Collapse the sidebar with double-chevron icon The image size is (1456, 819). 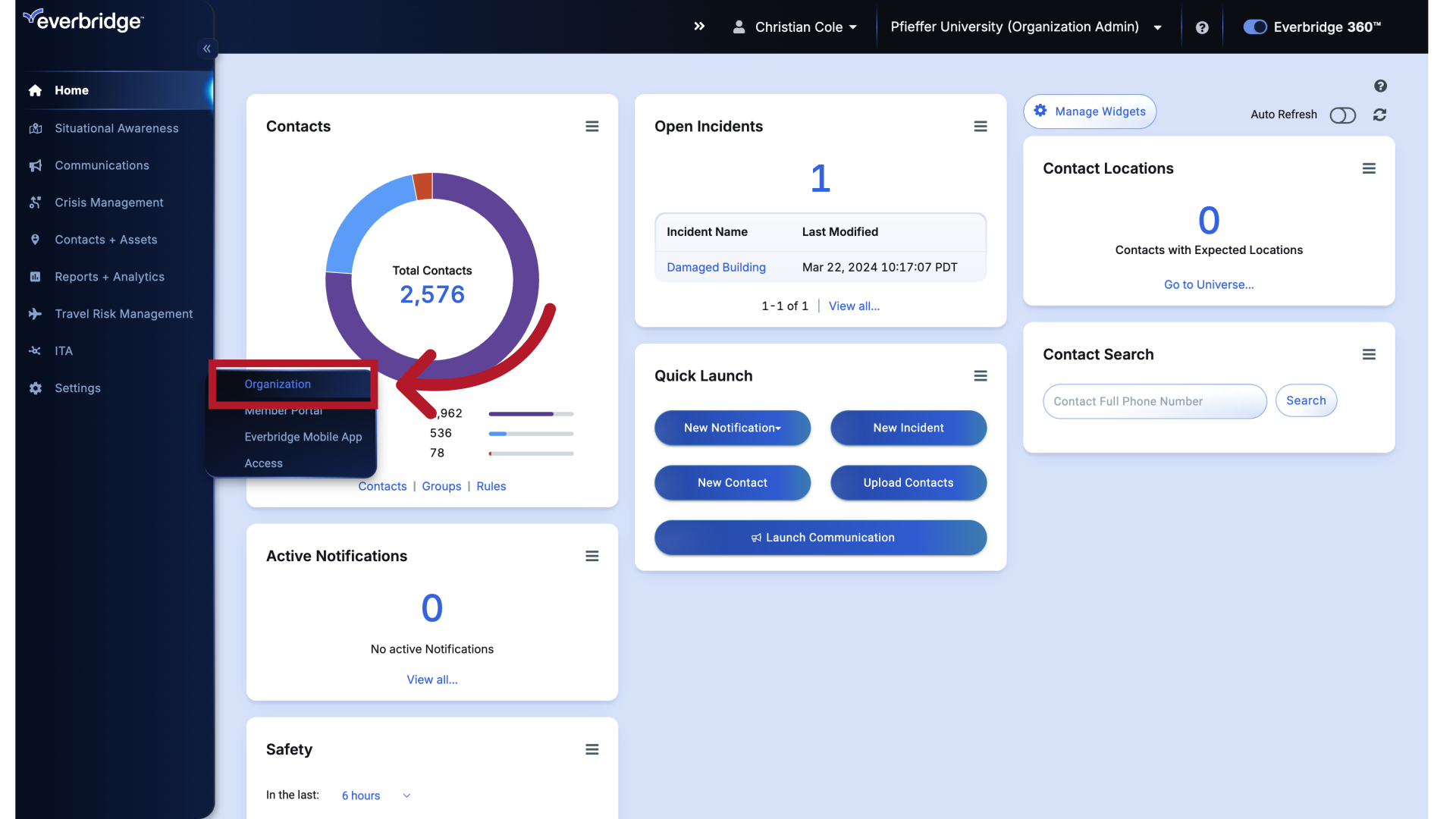207,49
